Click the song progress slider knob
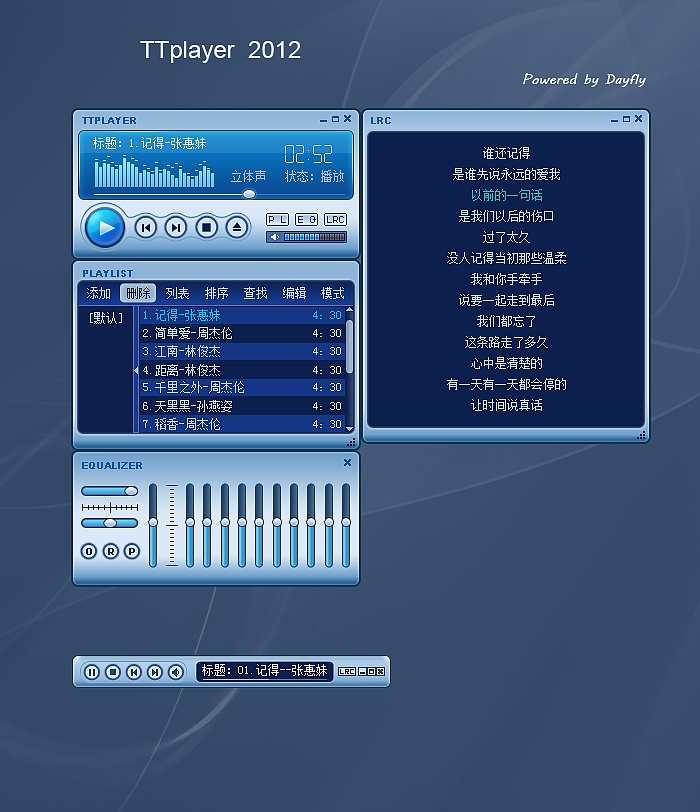 (249, 194)
